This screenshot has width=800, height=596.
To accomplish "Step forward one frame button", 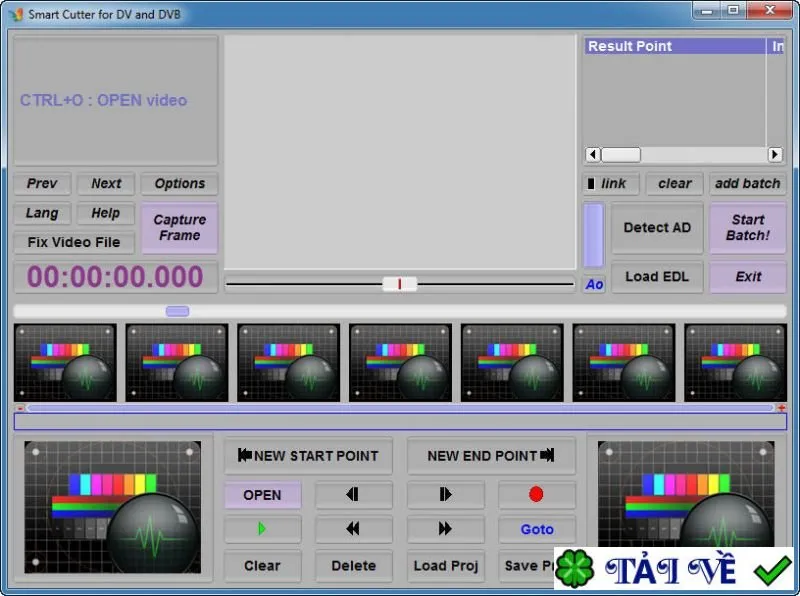I will (x=445, y=494).
